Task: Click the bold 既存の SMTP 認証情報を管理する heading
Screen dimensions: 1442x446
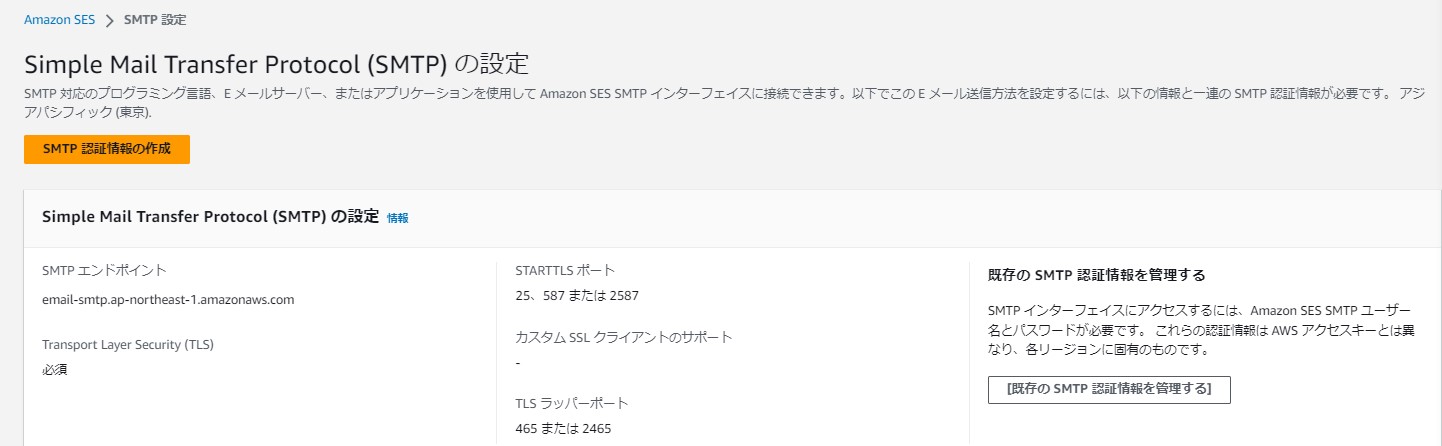Action: coord(1096,274)
